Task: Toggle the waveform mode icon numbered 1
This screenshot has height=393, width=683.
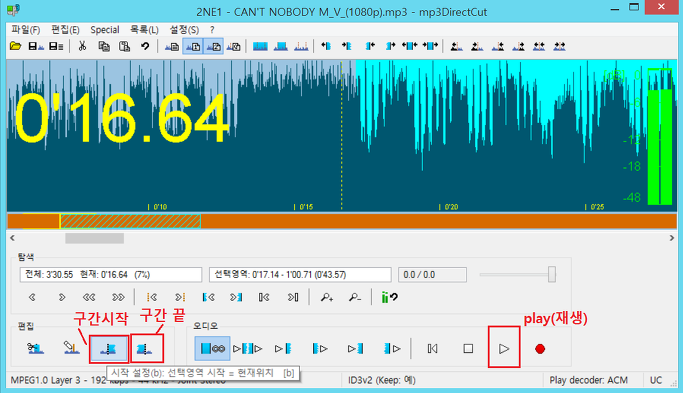Action: click(193, 46)
